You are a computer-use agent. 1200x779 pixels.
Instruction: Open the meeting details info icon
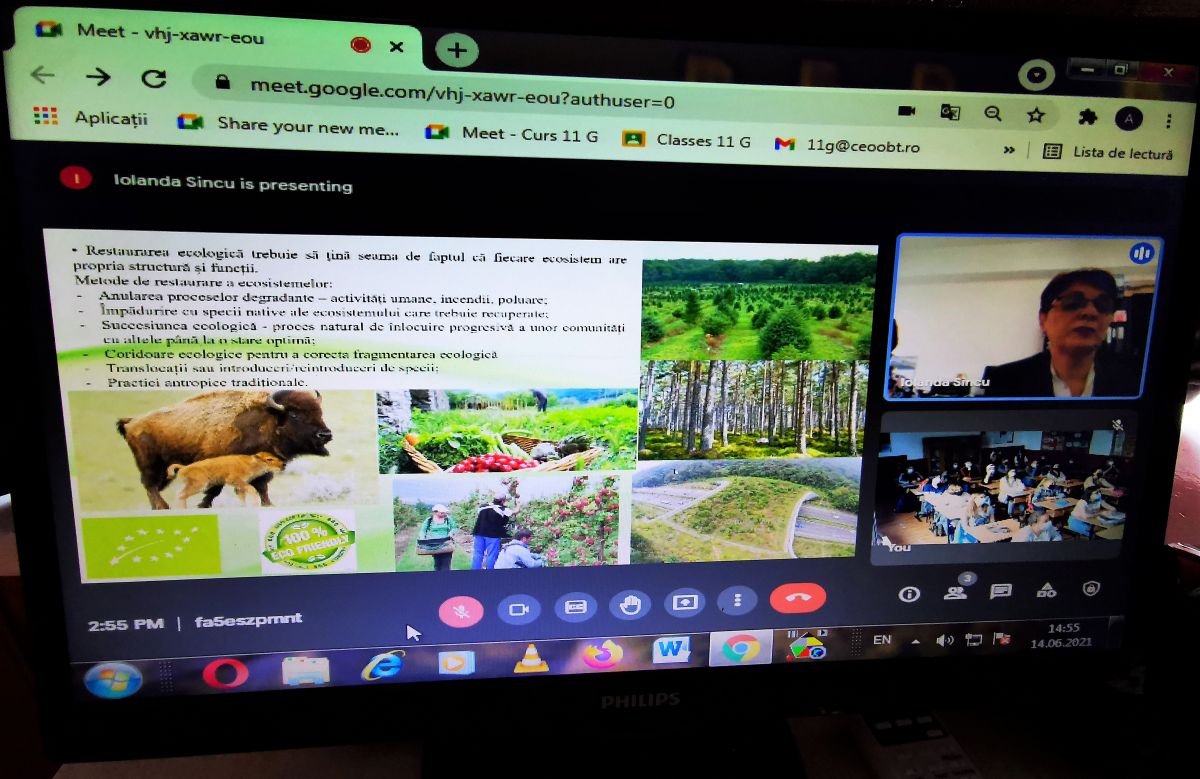click(909, 593)
